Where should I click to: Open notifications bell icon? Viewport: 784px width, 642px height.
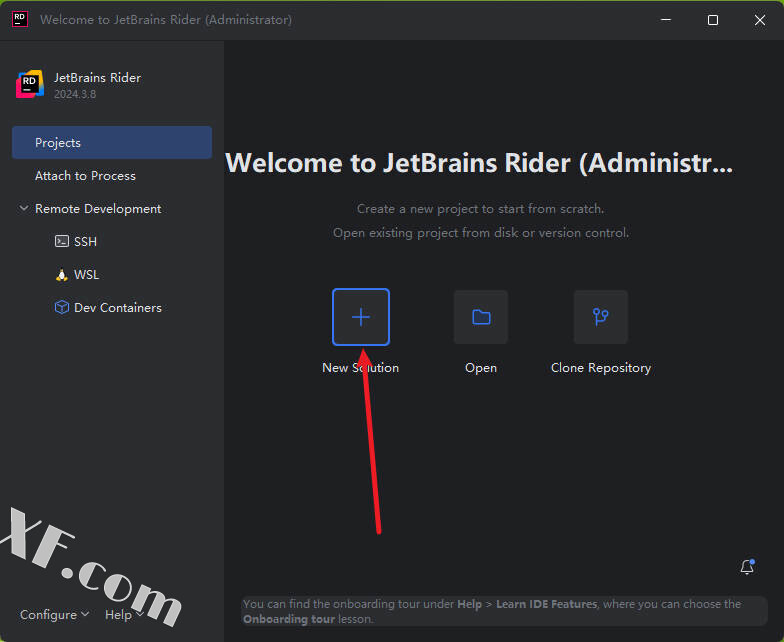pos(747,566)
